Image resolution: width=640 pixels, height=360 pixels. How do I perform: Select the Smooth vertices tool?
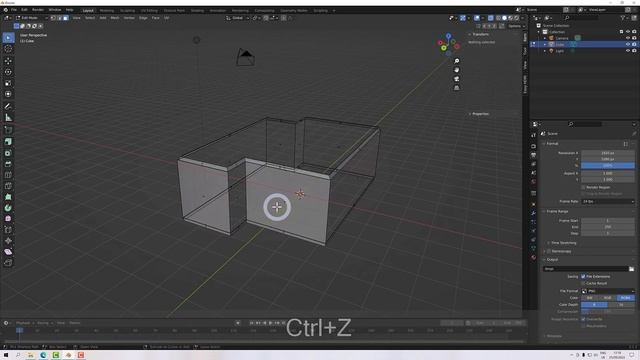click(8, 219)
